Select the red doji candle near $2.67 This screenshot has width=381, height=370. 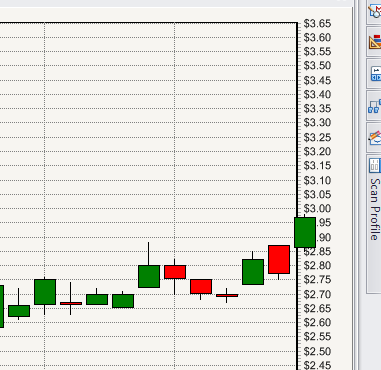tap(71, 303)
